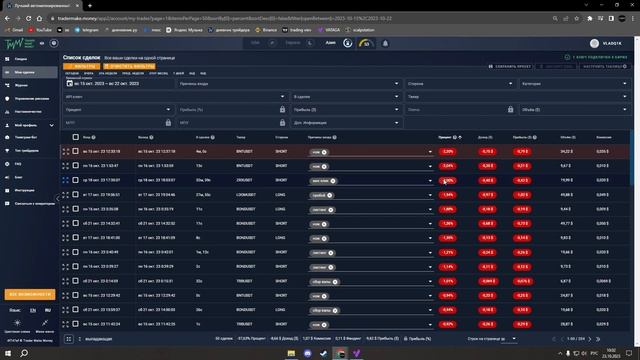Click the orange ОЧИСТИТЬ ФИЛЬТРЫ button
This screenshot has width=640, height=360.
click(129, 66)
